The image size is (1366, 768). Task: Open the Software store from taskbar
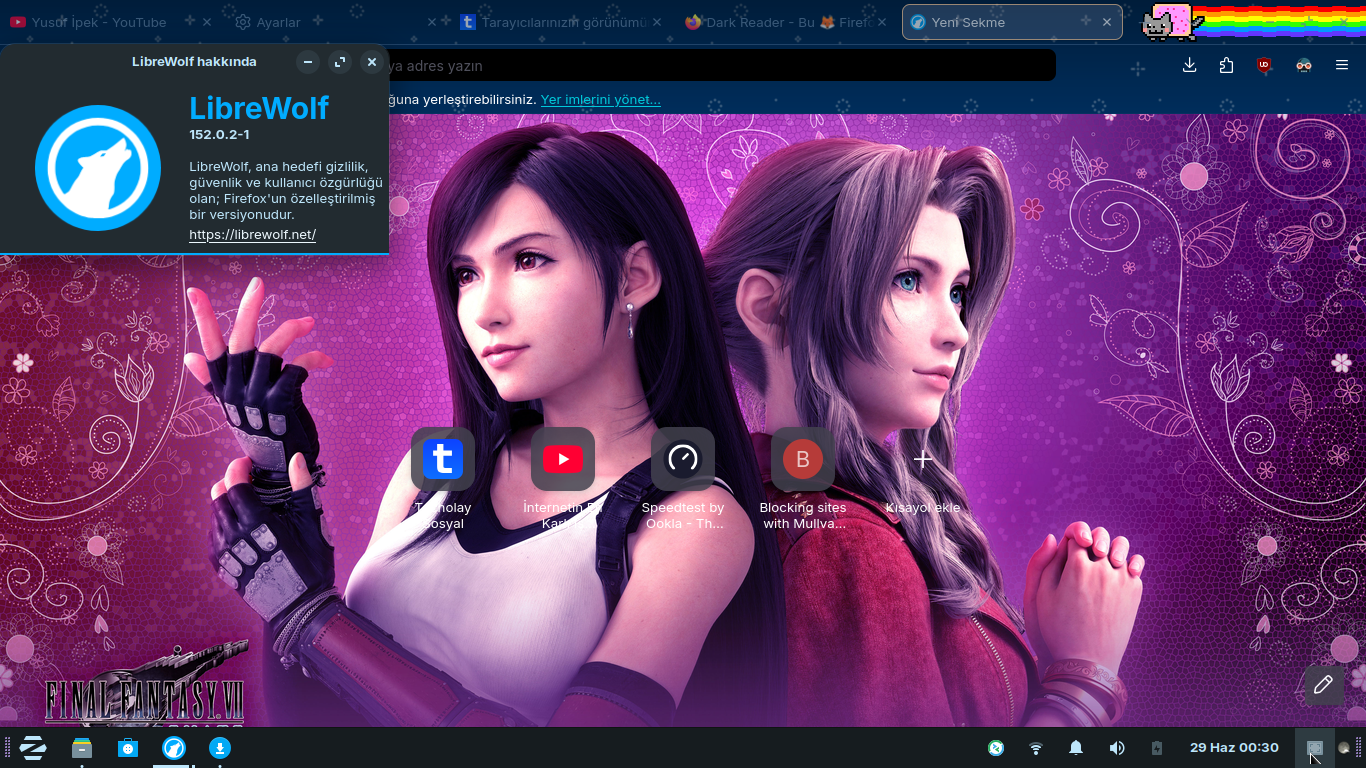[128, 748]
